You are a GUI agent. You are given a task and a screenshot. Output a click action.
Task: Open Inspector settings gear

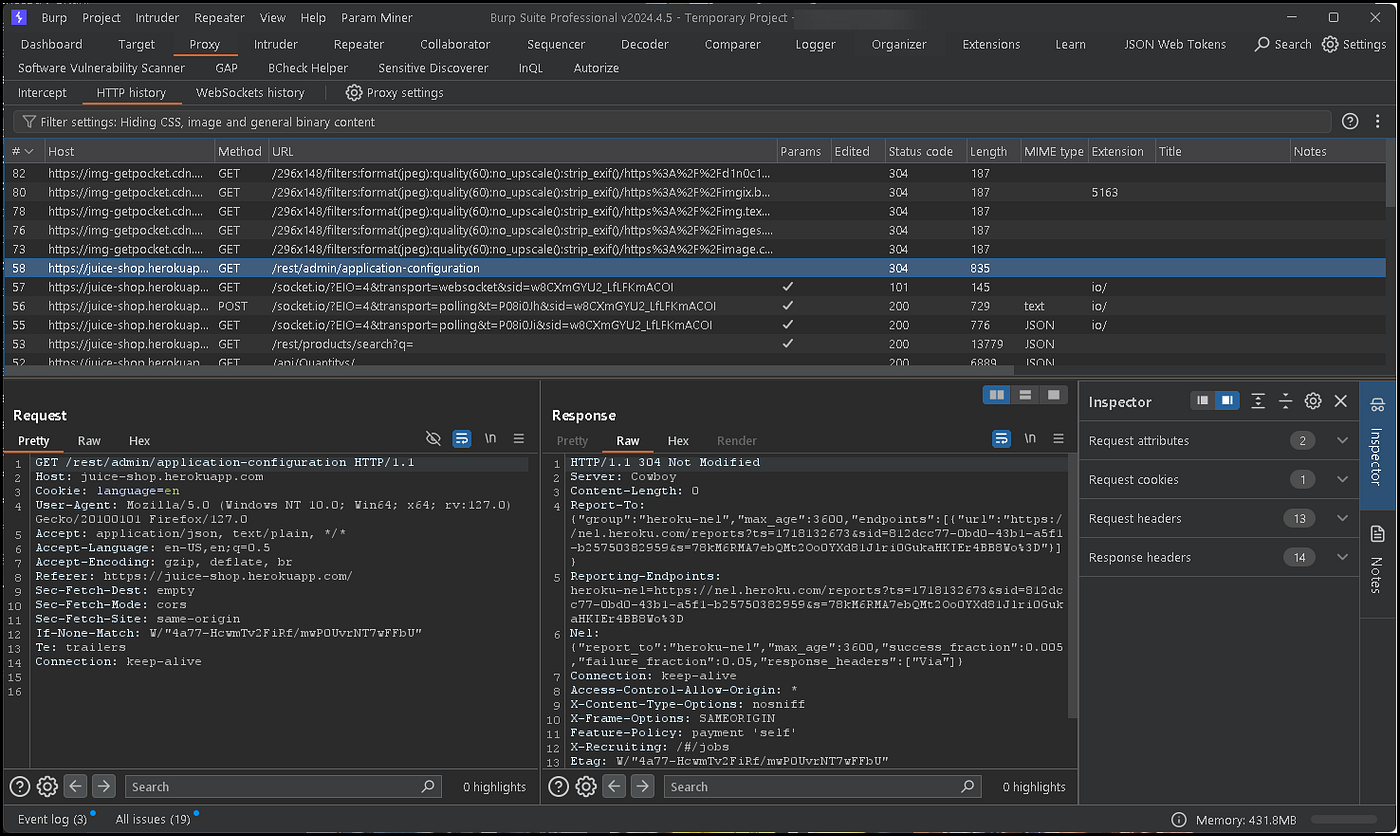click(x=1313, y=401)
